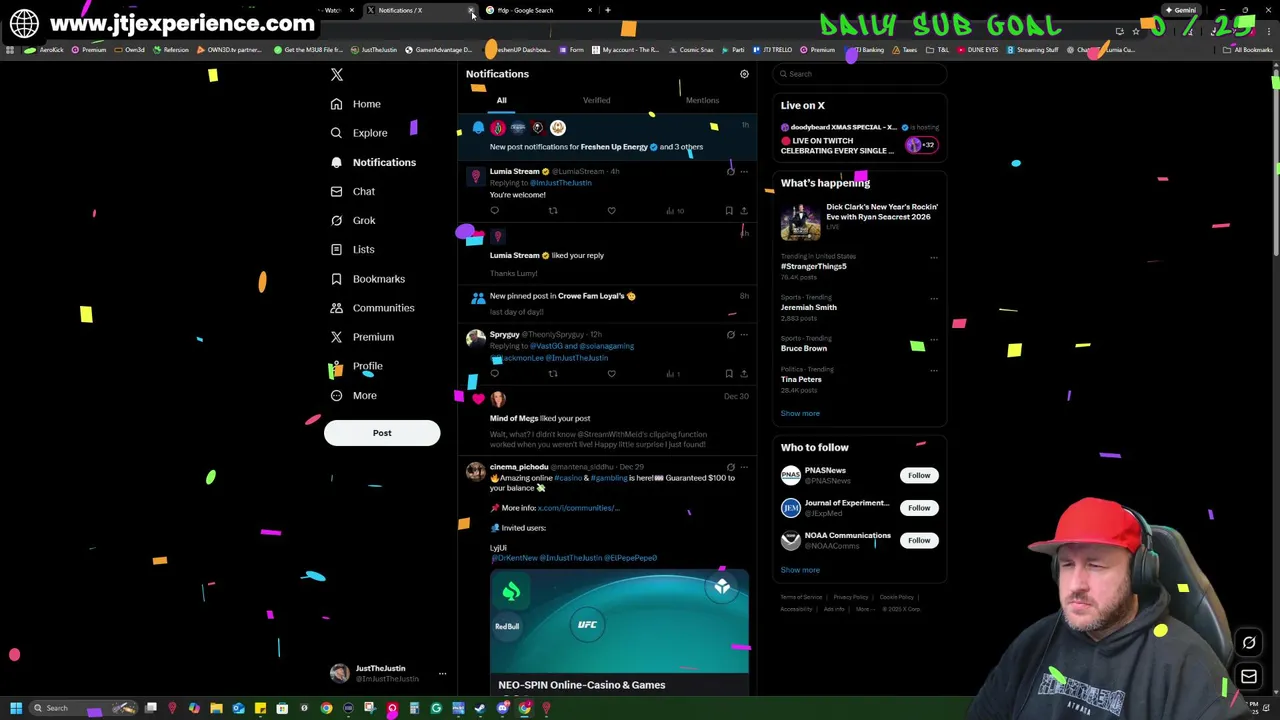Screen dimensions: 1280x720
Task: Click cinema_pichodu profile avatar
Action: 476,472
